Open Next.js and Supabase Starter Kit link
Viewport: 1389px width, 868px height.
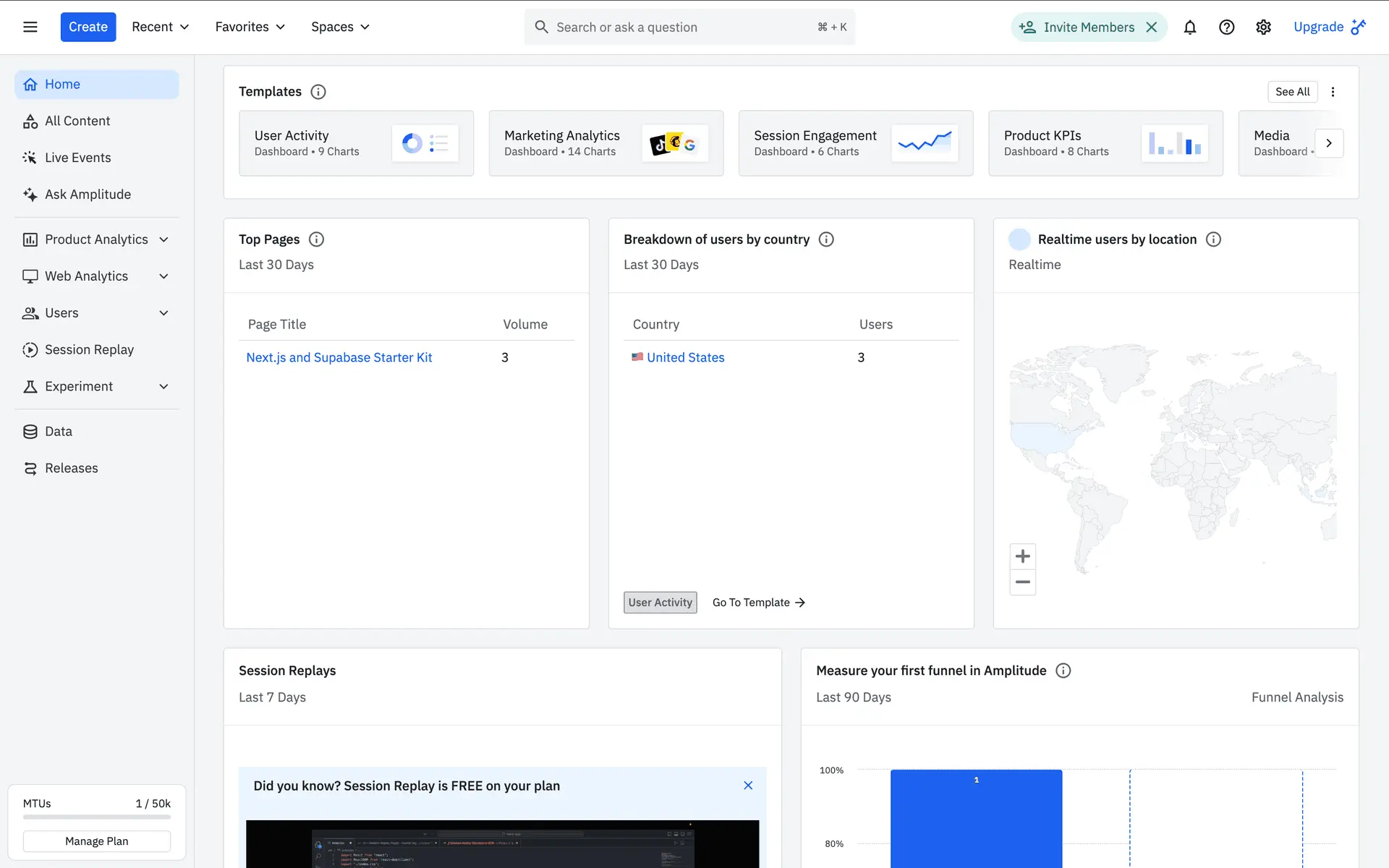(339, 357)
